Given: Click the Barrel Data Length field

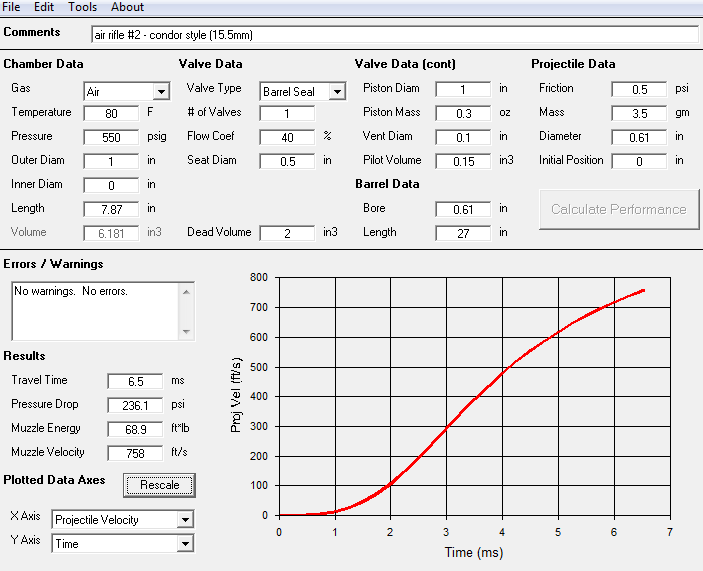Looking at the screenshot, I should tap(463, 233).
